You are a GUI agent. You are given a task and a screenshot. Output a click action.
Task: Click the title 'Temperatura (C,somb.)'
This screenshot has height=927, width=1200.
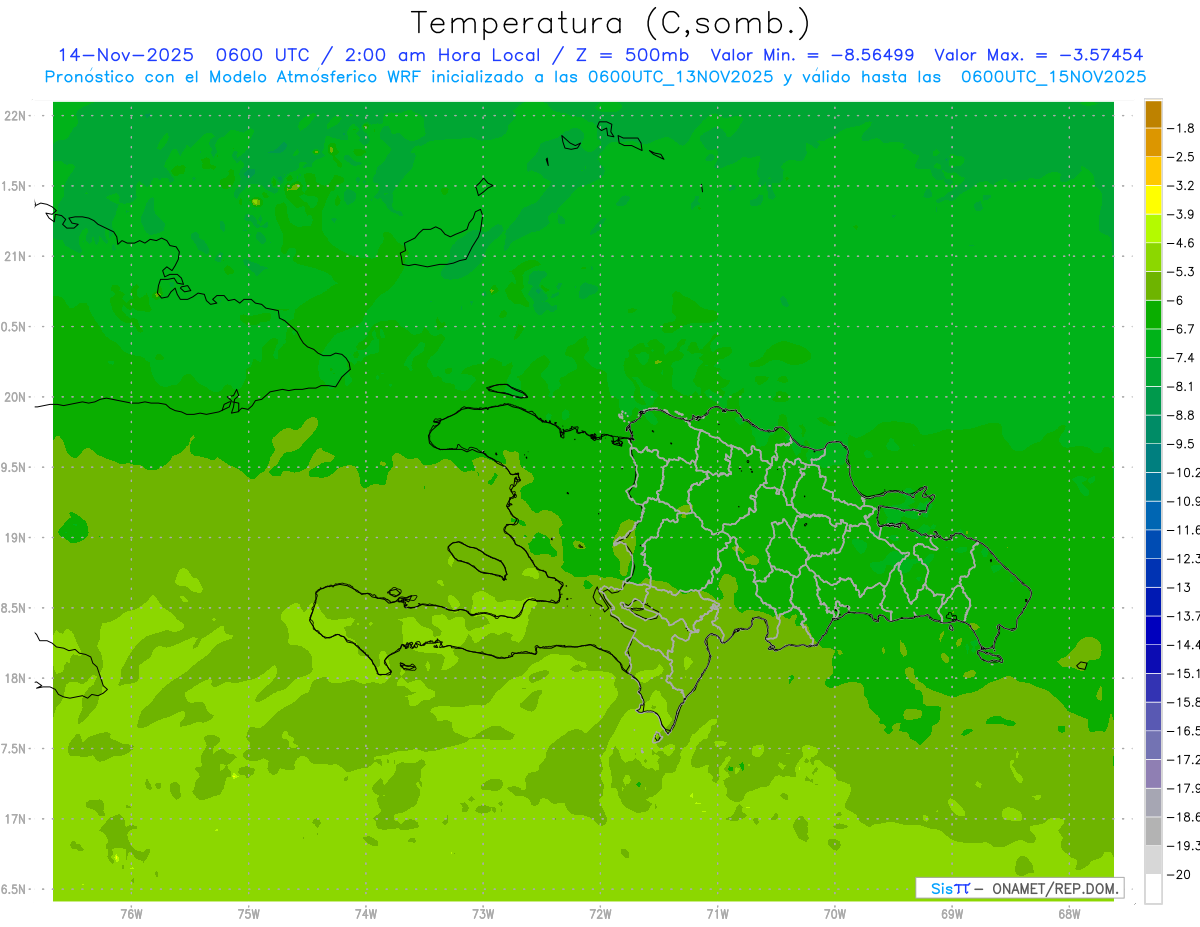(610, 23)
